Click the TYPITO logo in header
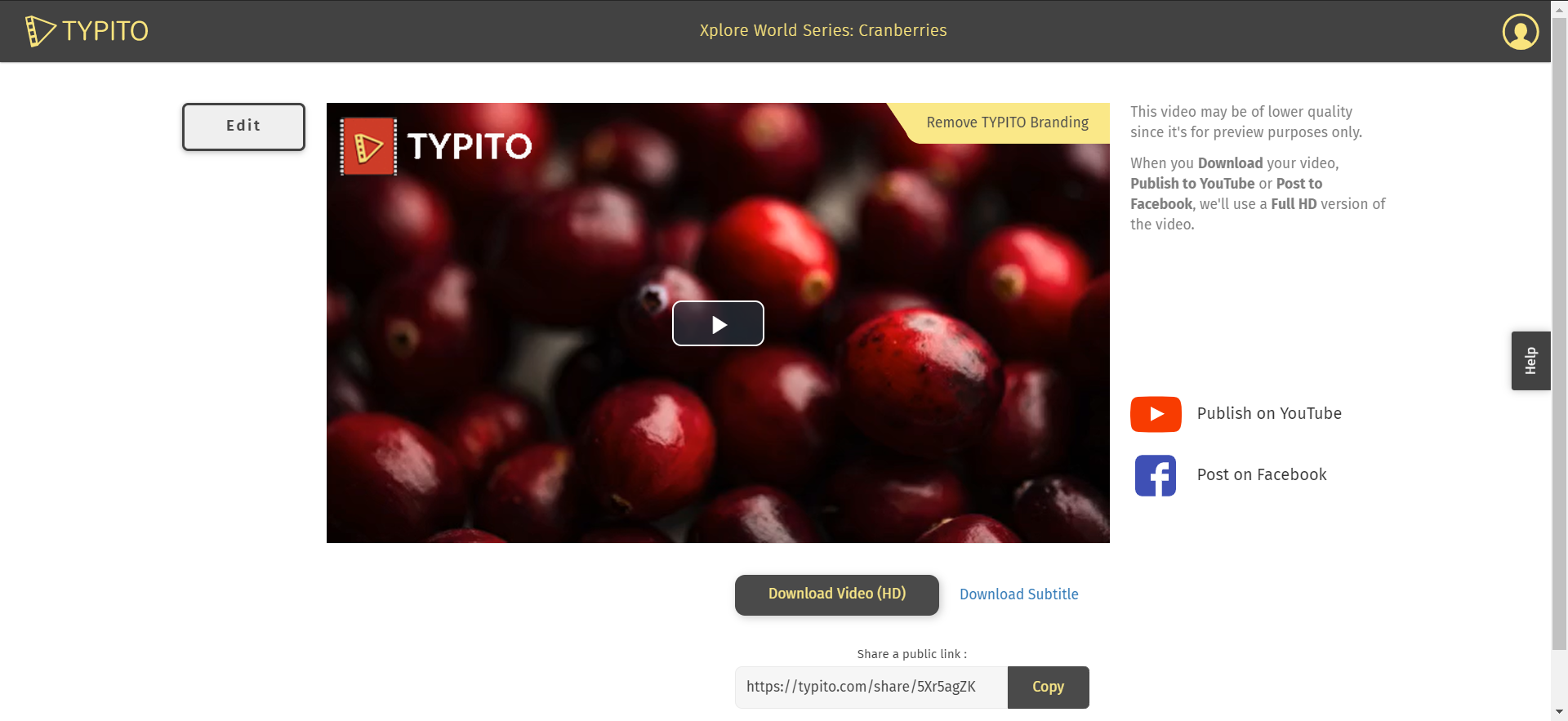The width and height of the screenshot is (1568, 721). [87, 31]
